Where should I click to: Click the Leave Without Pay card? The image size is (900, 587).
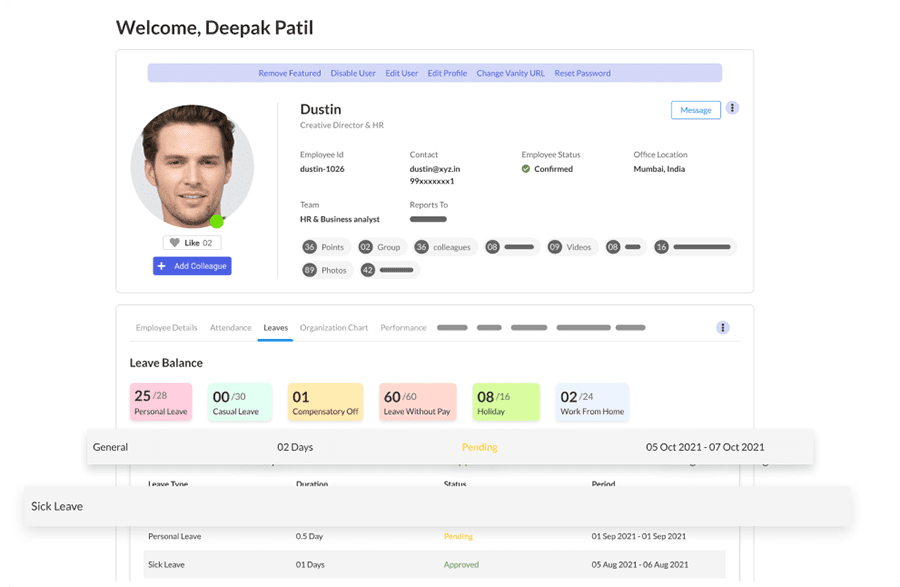point(417,402)
